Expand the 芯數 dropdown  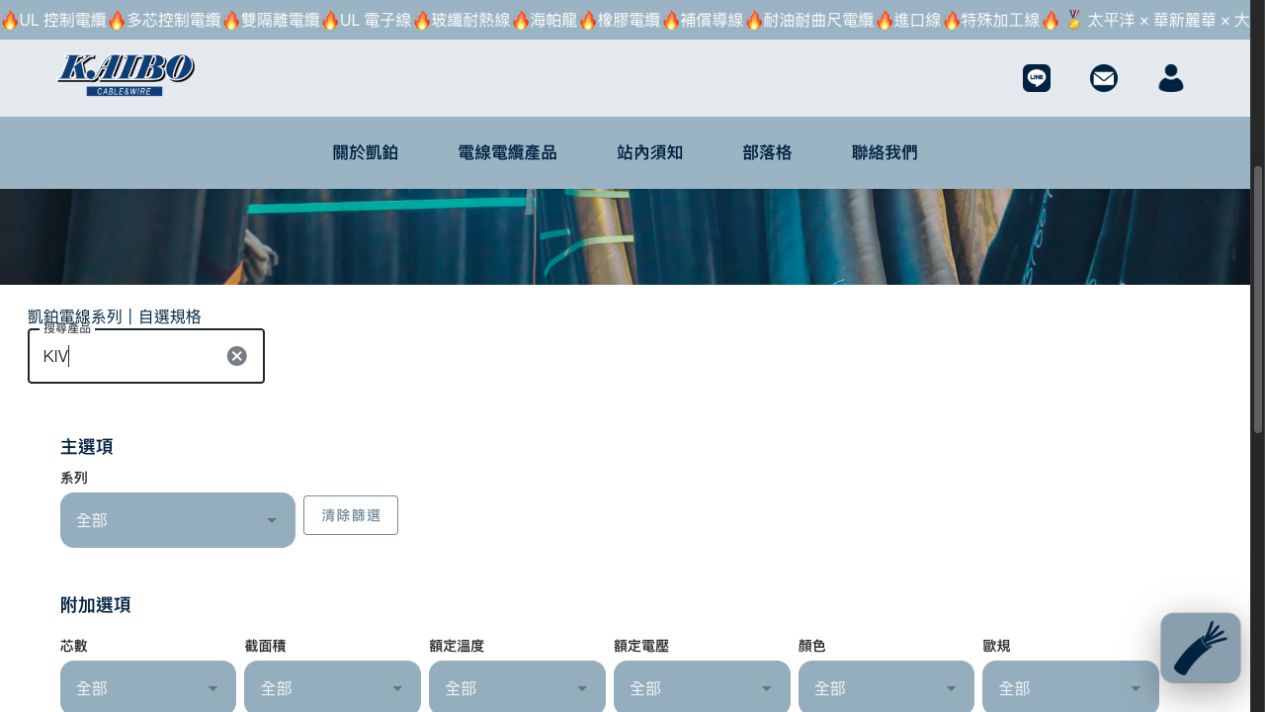click(x=148, y=687)
